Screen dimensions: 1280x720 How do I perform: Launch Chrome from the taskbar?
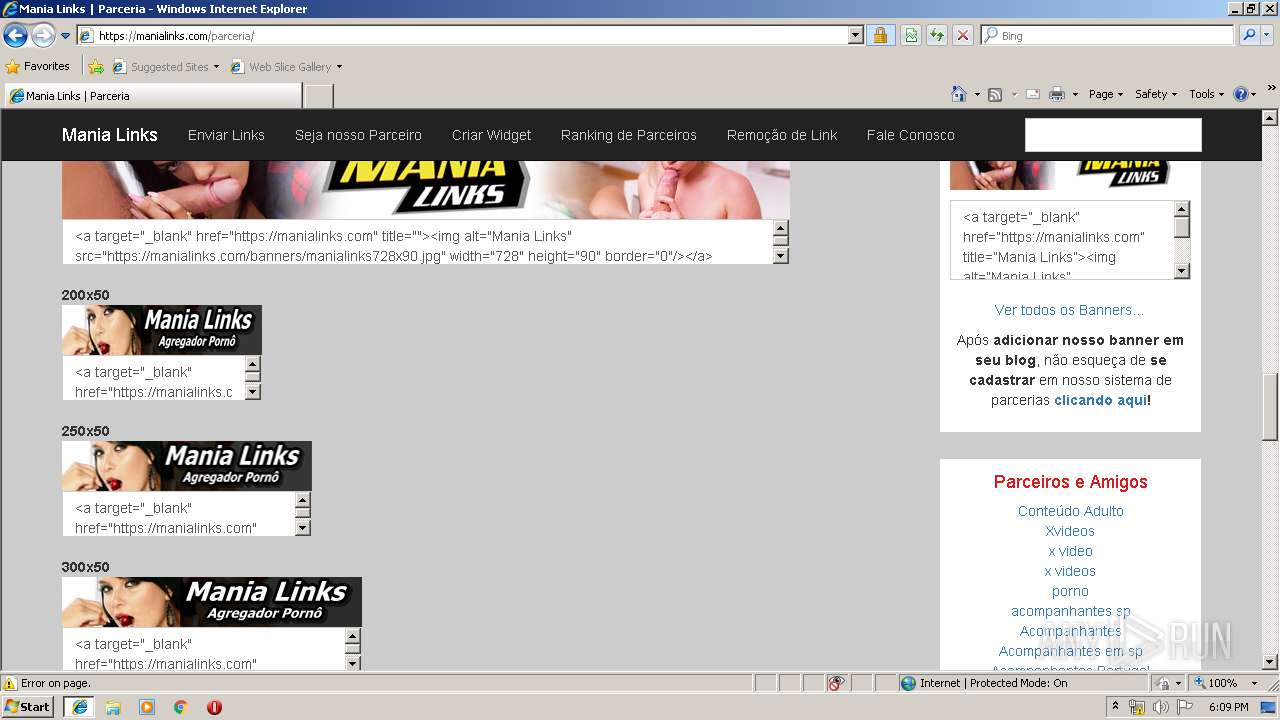[181, 707]
